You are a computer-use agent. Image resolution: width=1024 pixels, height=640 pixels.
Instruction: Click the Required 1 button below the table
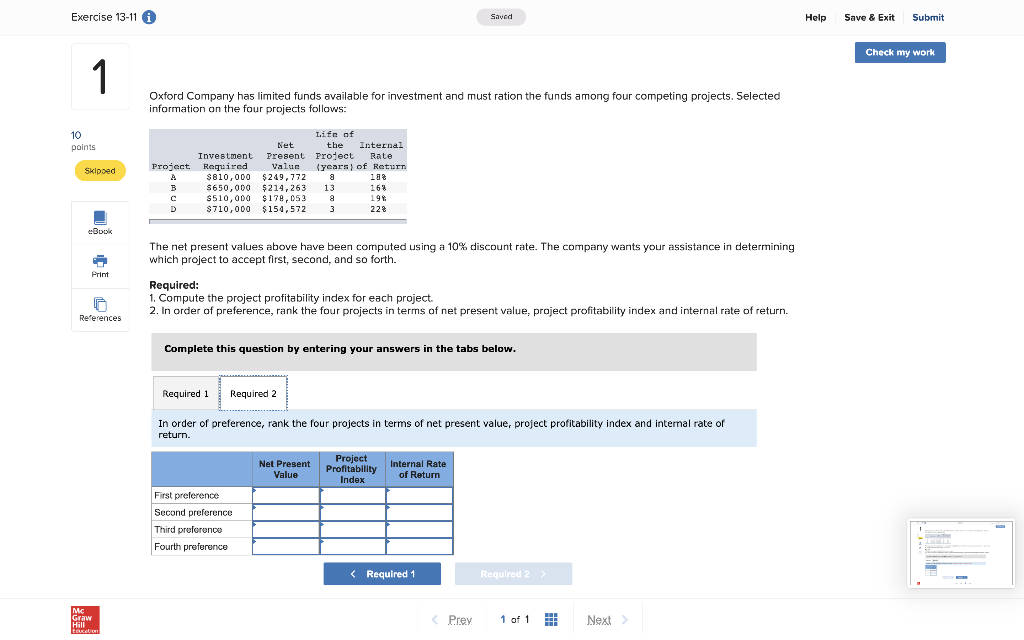(382, 572)
